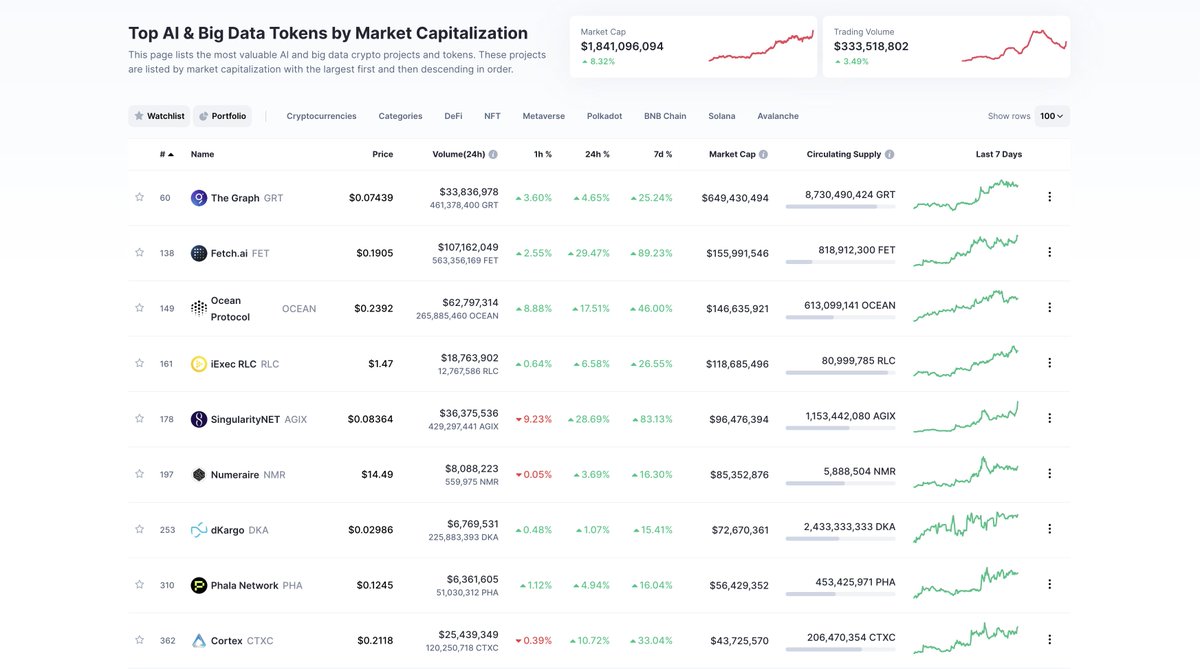
Task: Click the Watchlist button
Action: 159,116
